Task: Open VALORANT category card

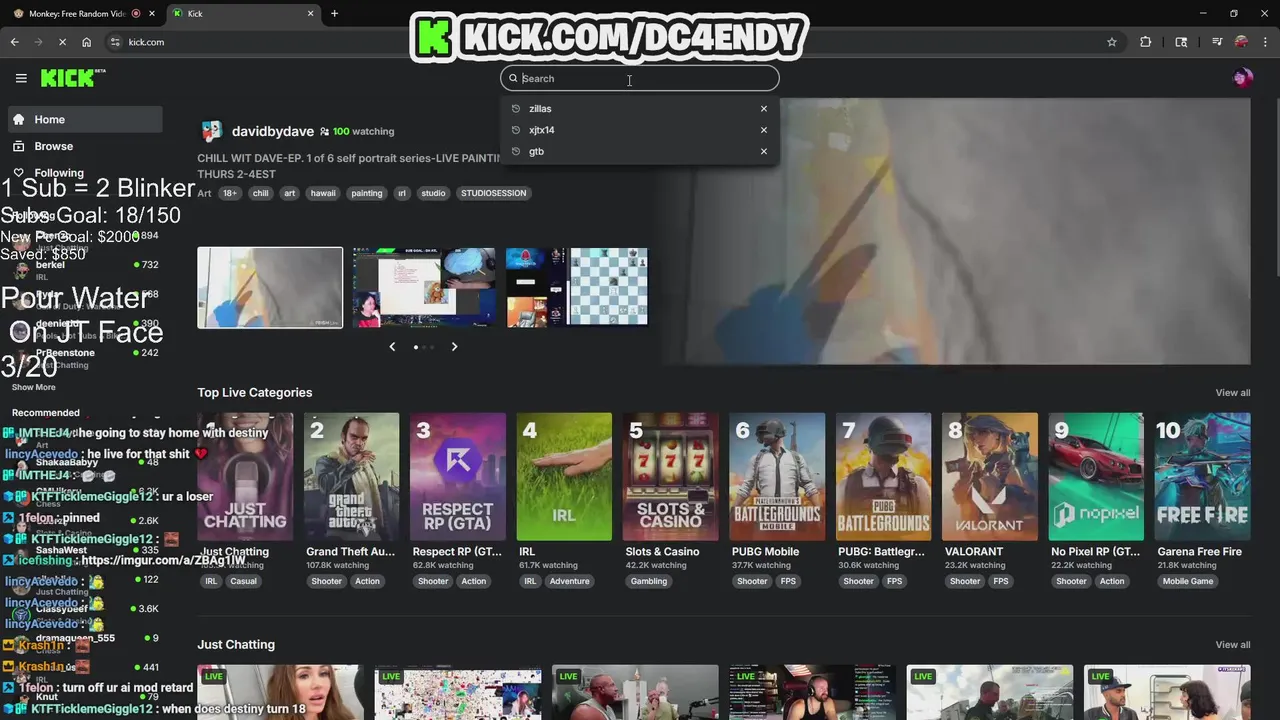Action: tap(990, 477)
